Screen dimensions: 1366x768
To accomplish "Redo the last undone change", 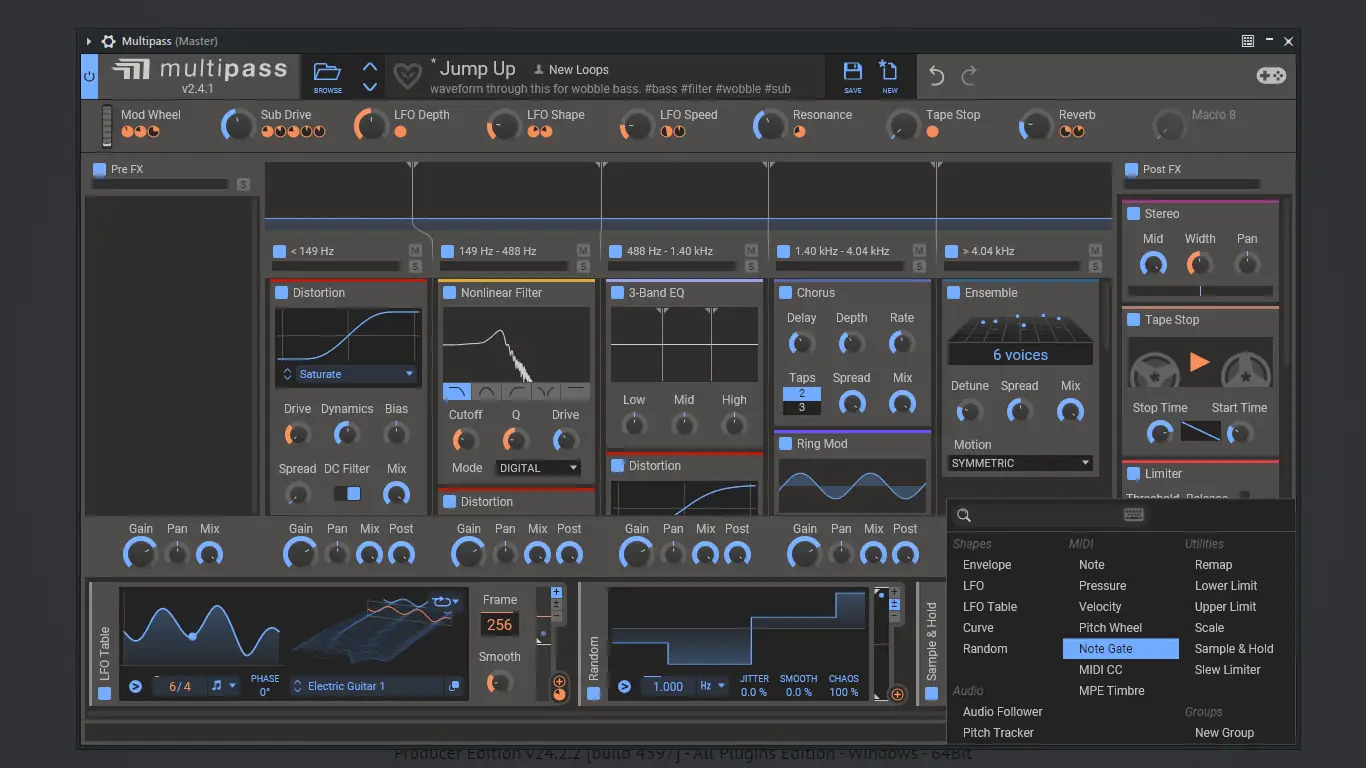I will 969,75.
